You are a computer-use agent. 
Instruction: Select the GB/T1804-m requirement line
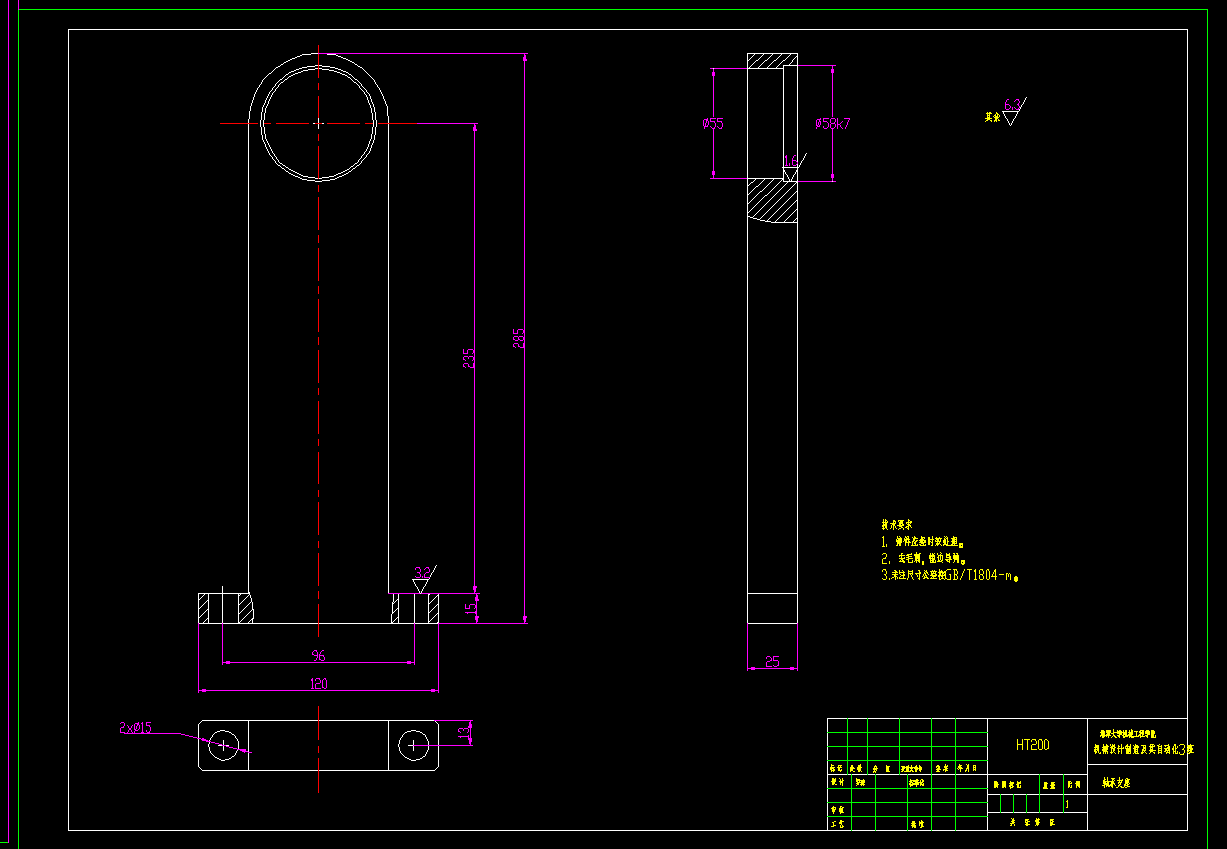point(949,576)
